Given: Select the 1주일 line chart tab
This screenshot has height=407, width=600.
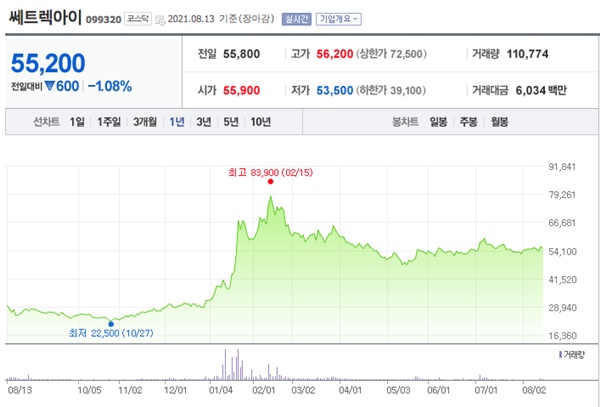Looking at the screenshot, I should (x=109, y=122).
